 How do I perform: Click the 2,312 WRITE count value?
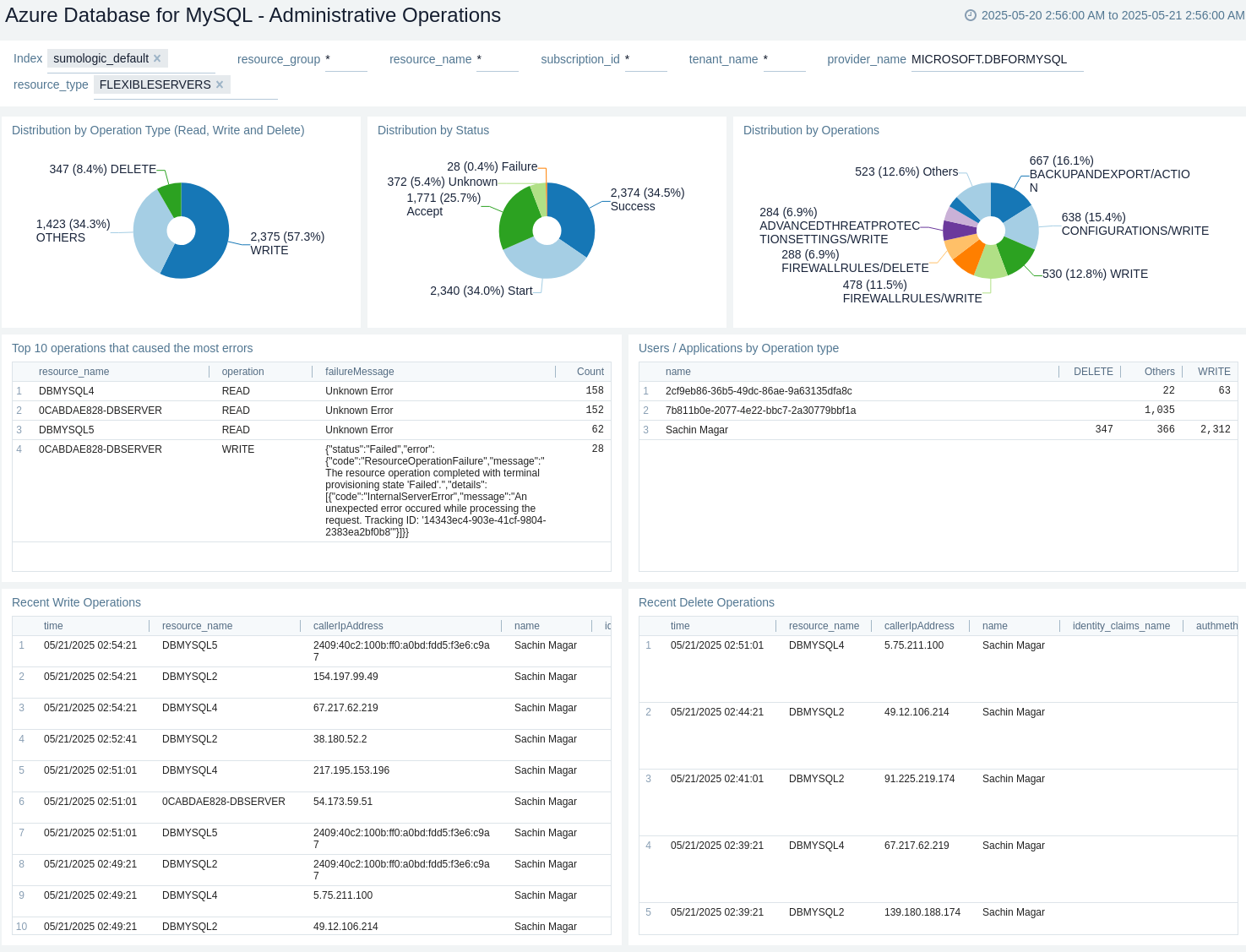pos(1216,429)
